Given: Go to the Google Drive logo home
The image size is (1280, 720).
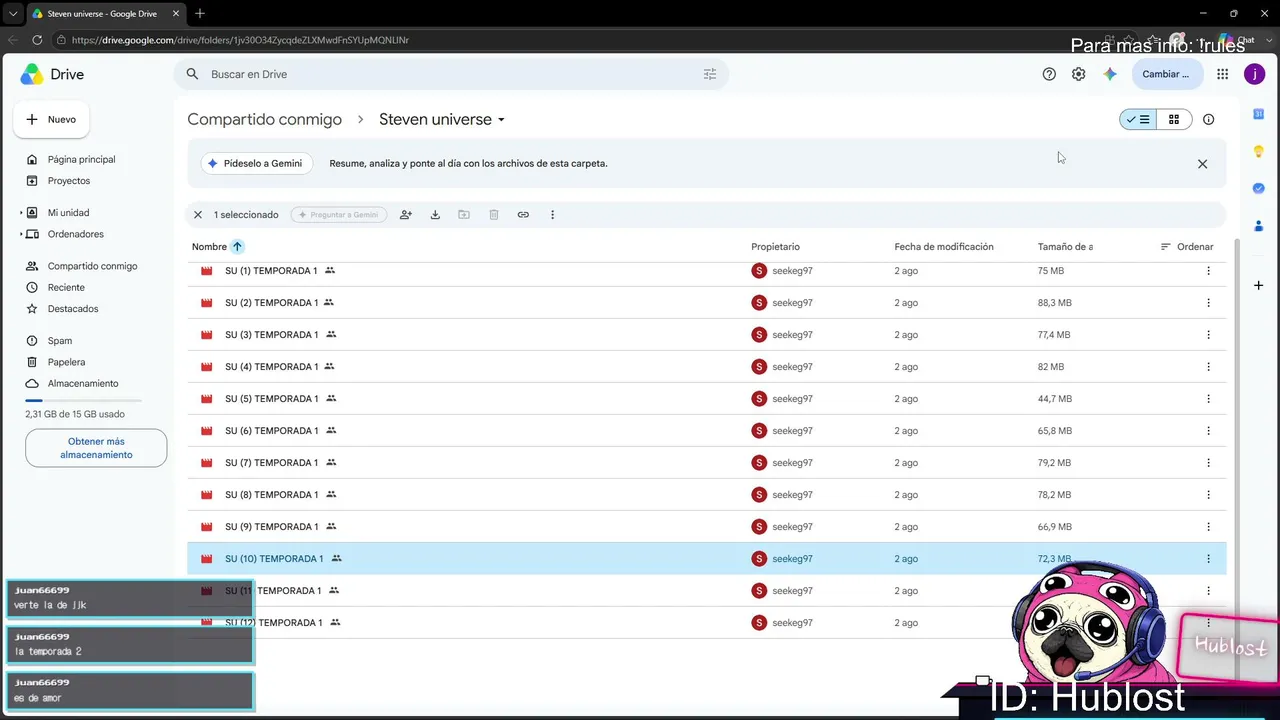Looking at the screenshot, I should [x=52, y=74].
